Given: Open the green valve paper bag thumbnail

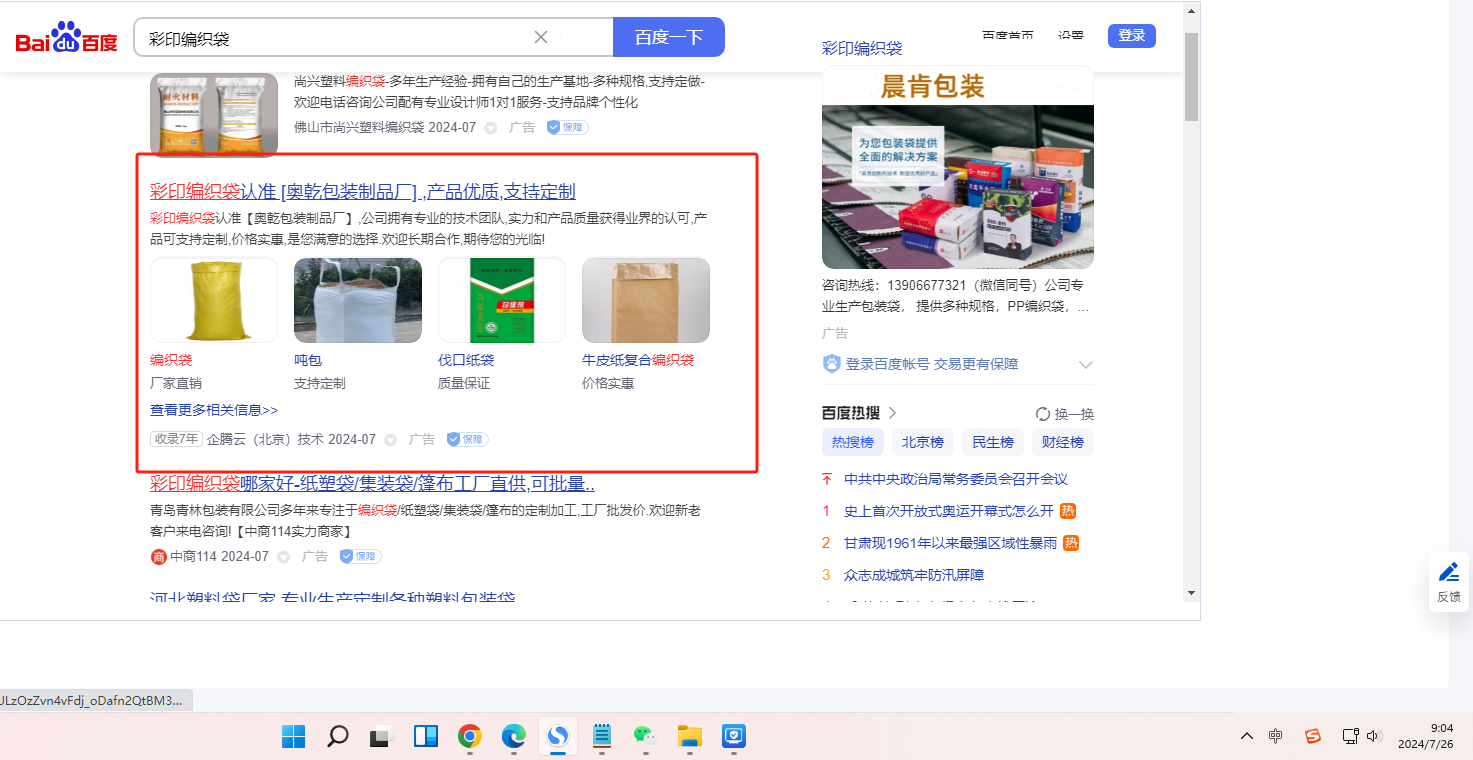Looking at the screenshot, I should click(x=502, y=300).
